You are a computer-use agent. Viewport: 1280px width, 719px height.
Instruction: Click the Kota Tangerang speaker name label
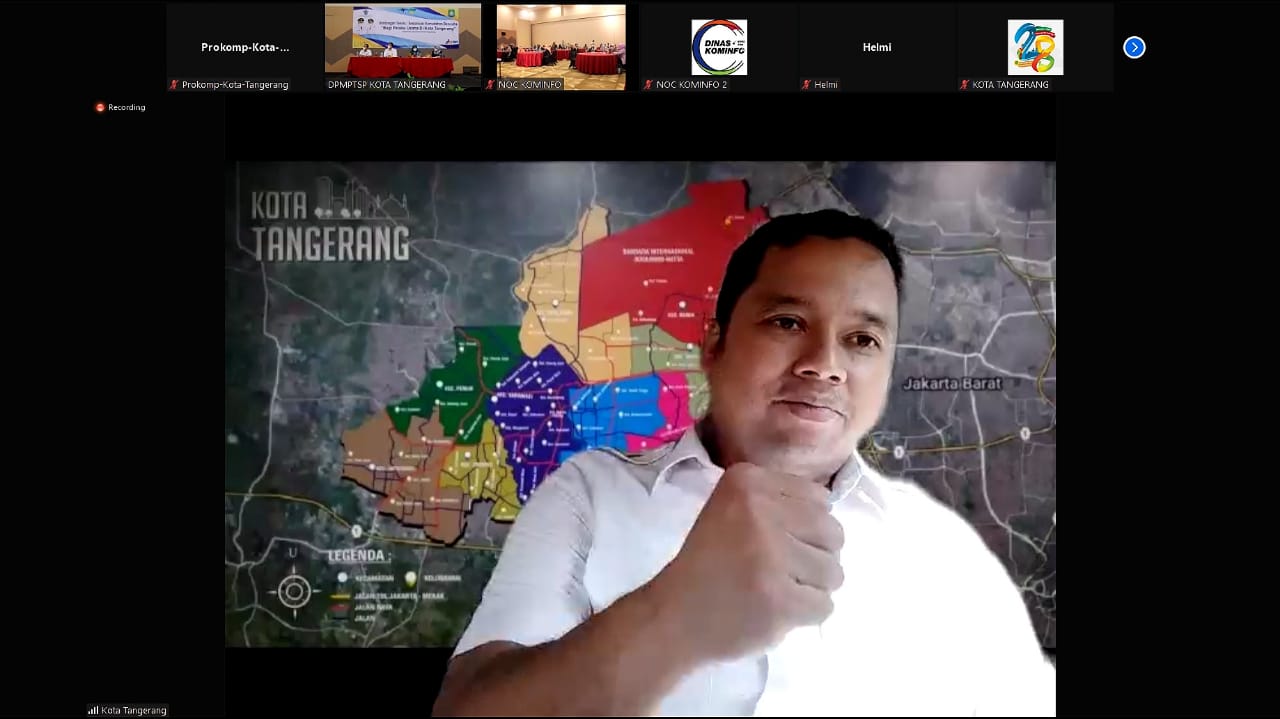coord(134,710)
